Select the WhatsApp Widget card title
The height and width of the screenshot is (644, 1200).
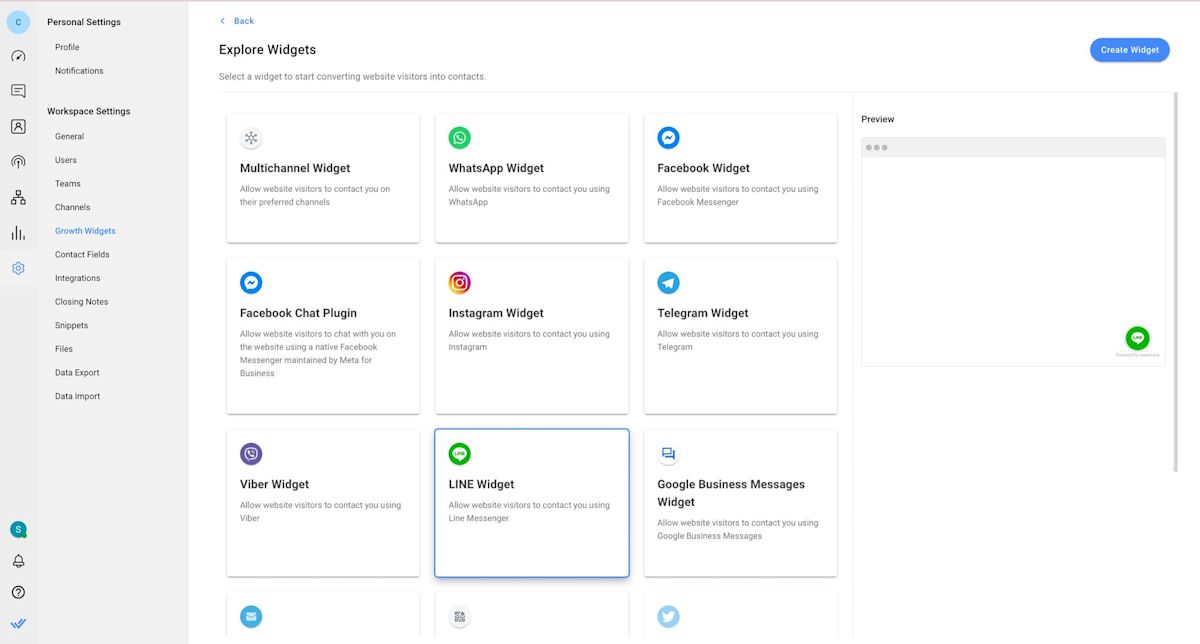click(496, 168)
